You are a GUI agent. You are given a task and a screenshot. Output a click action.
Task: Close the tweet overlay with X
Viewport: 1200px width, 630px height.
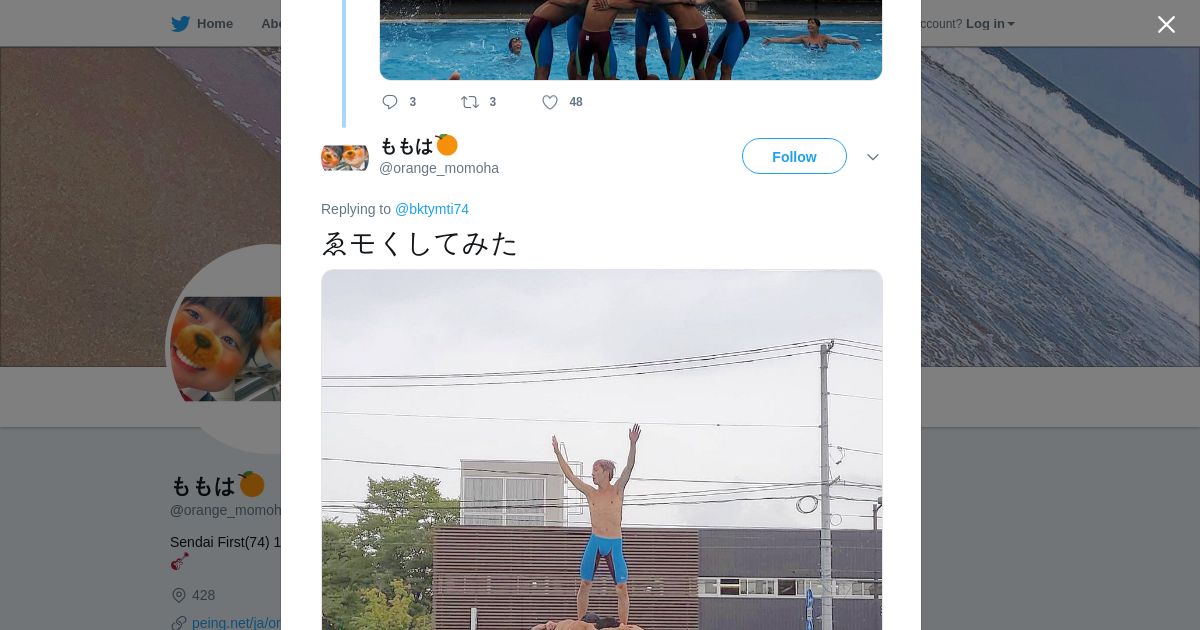[1166, 25]
